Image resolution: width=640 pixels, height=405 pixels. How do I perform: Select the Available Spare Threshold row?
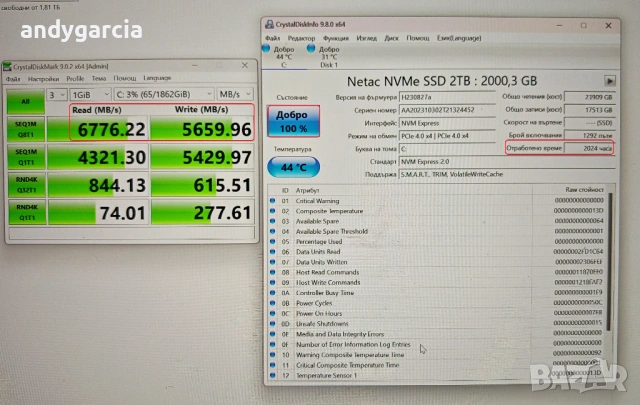pos(437,231)
